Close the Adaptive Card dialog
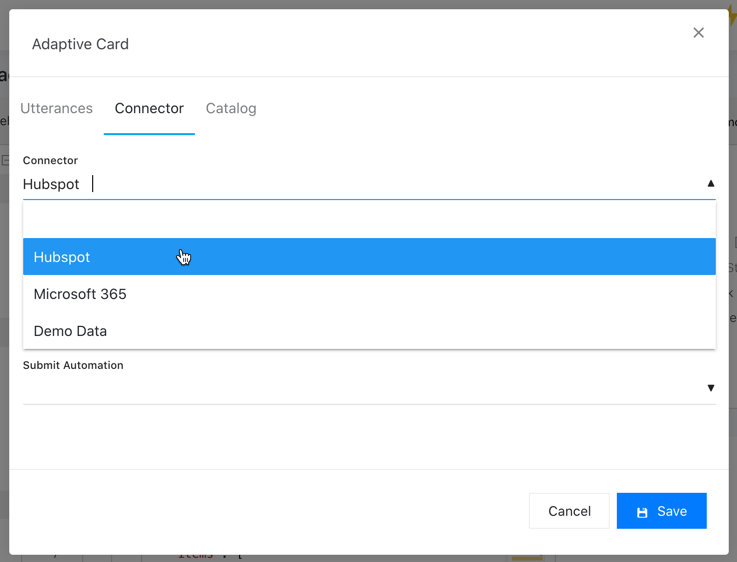Viewport: 737px width, 562px height. (x=698, y=32)
